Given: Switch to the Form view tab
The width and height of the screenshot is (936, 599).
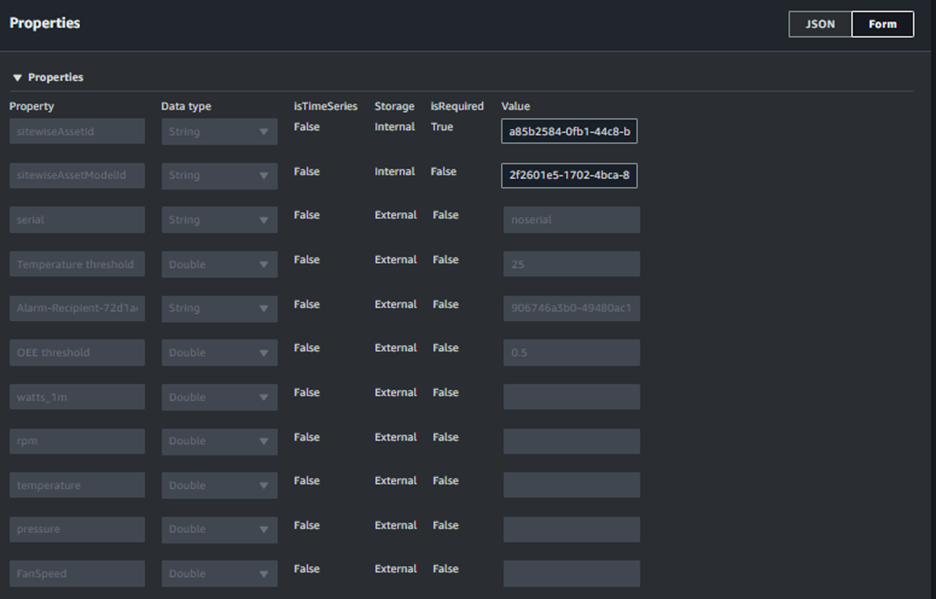Looking at the screenshot, I should pyautogui.click(x=882, y=24).
